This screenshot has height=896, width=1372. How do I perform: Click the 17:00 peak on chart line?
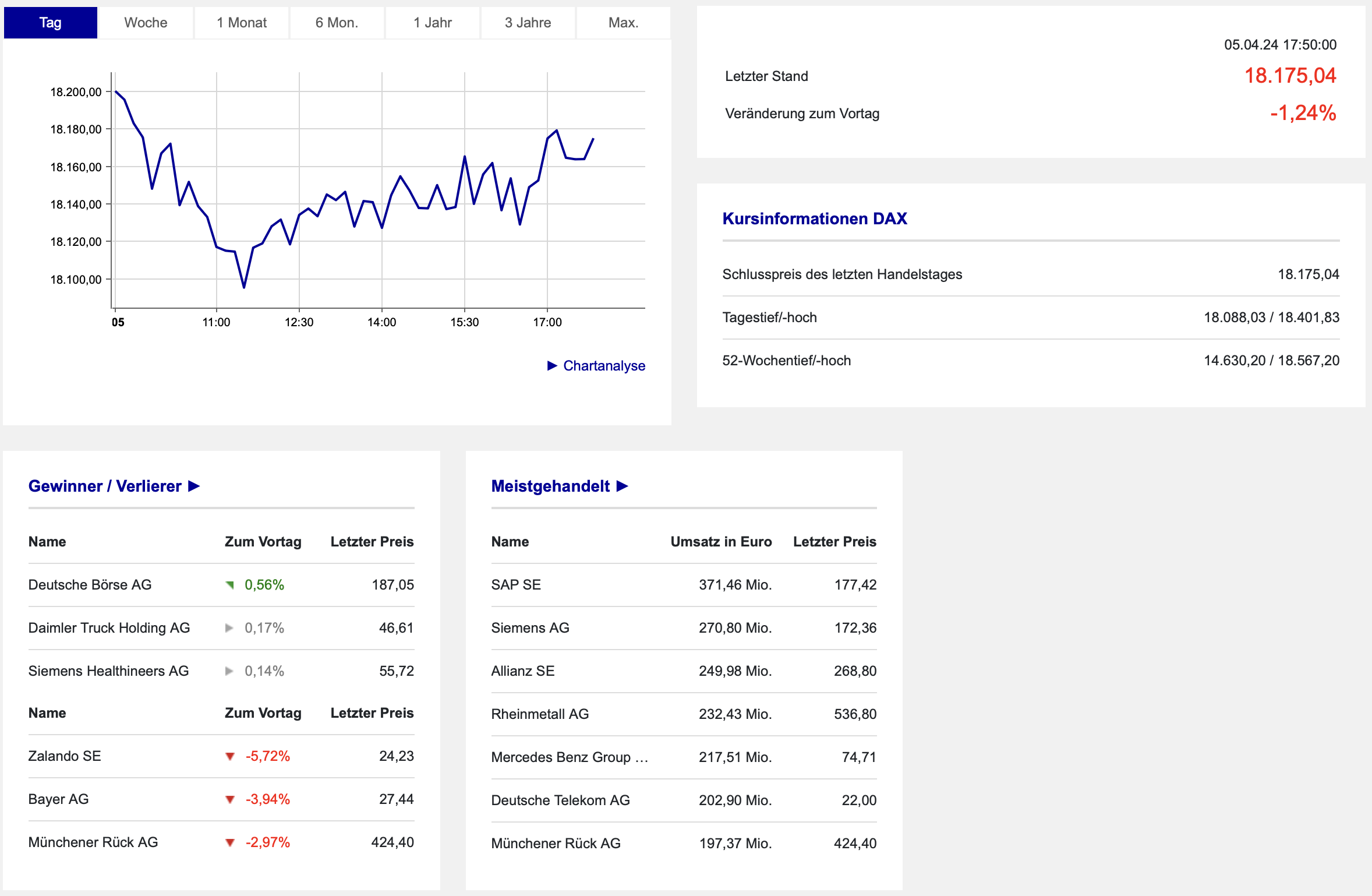pos(557,130)
